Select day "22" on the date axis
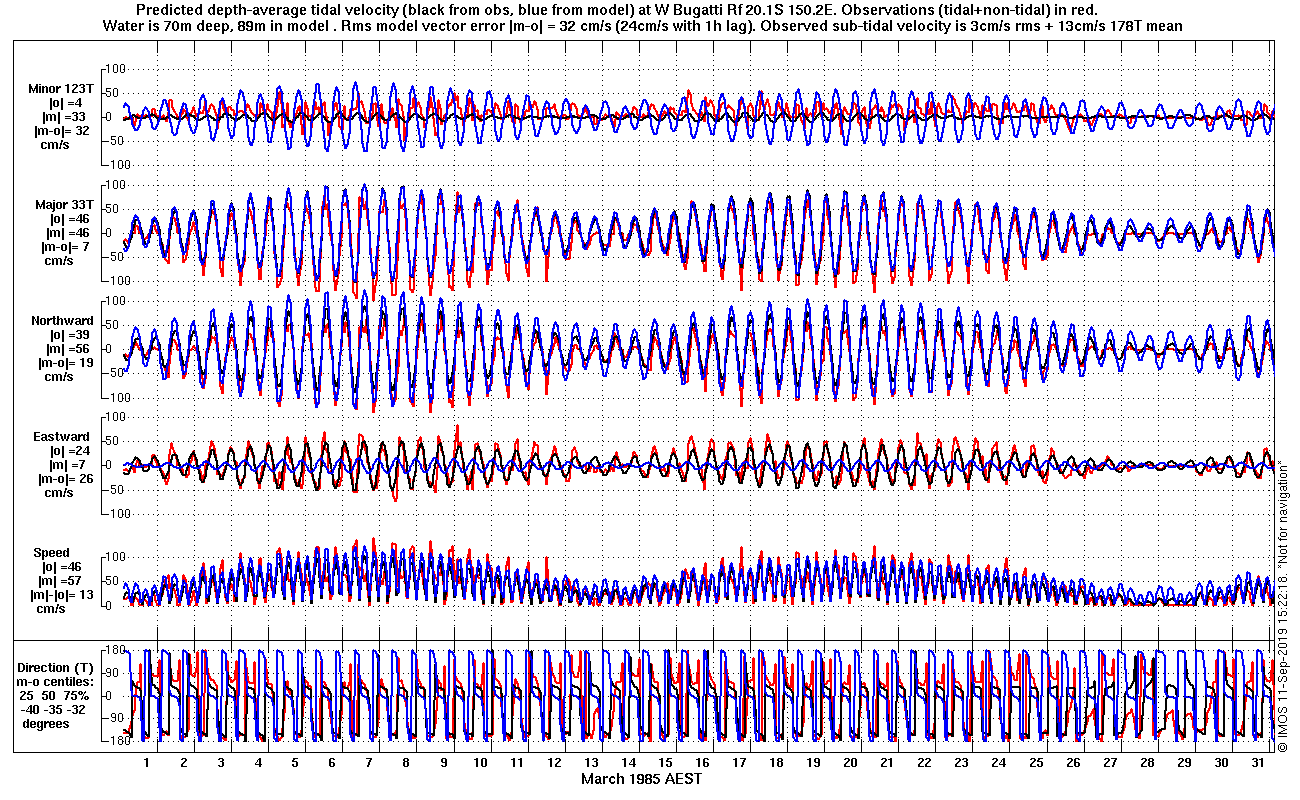The width and height of the screenshot is (1300, 800). pos(923,763)
